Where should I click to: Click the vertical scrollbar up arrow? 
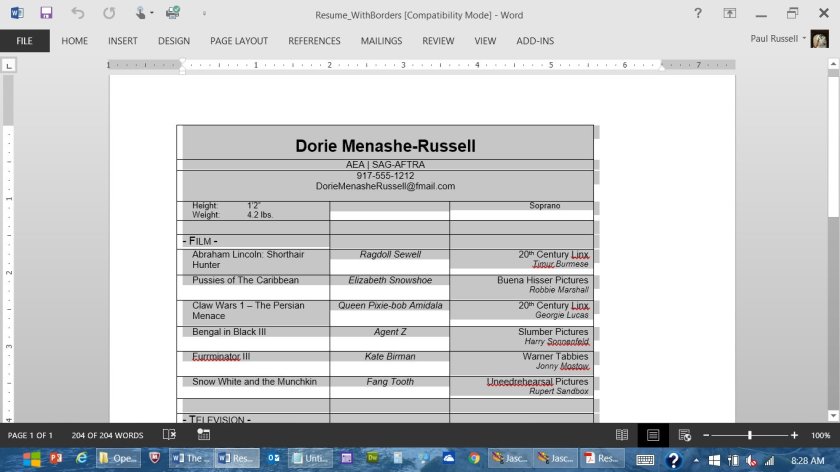coord(833,64)
